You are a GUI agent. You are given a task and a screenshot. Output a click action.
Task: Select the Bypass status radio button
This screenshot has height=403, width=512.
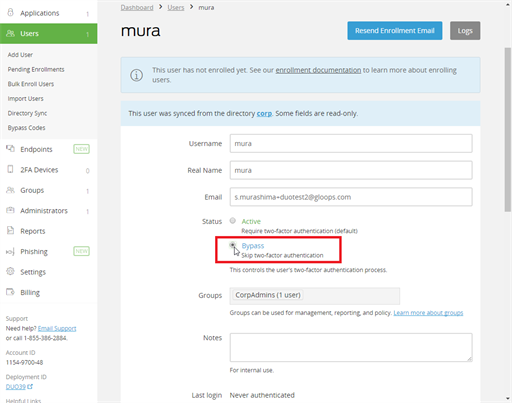(233, 245)
